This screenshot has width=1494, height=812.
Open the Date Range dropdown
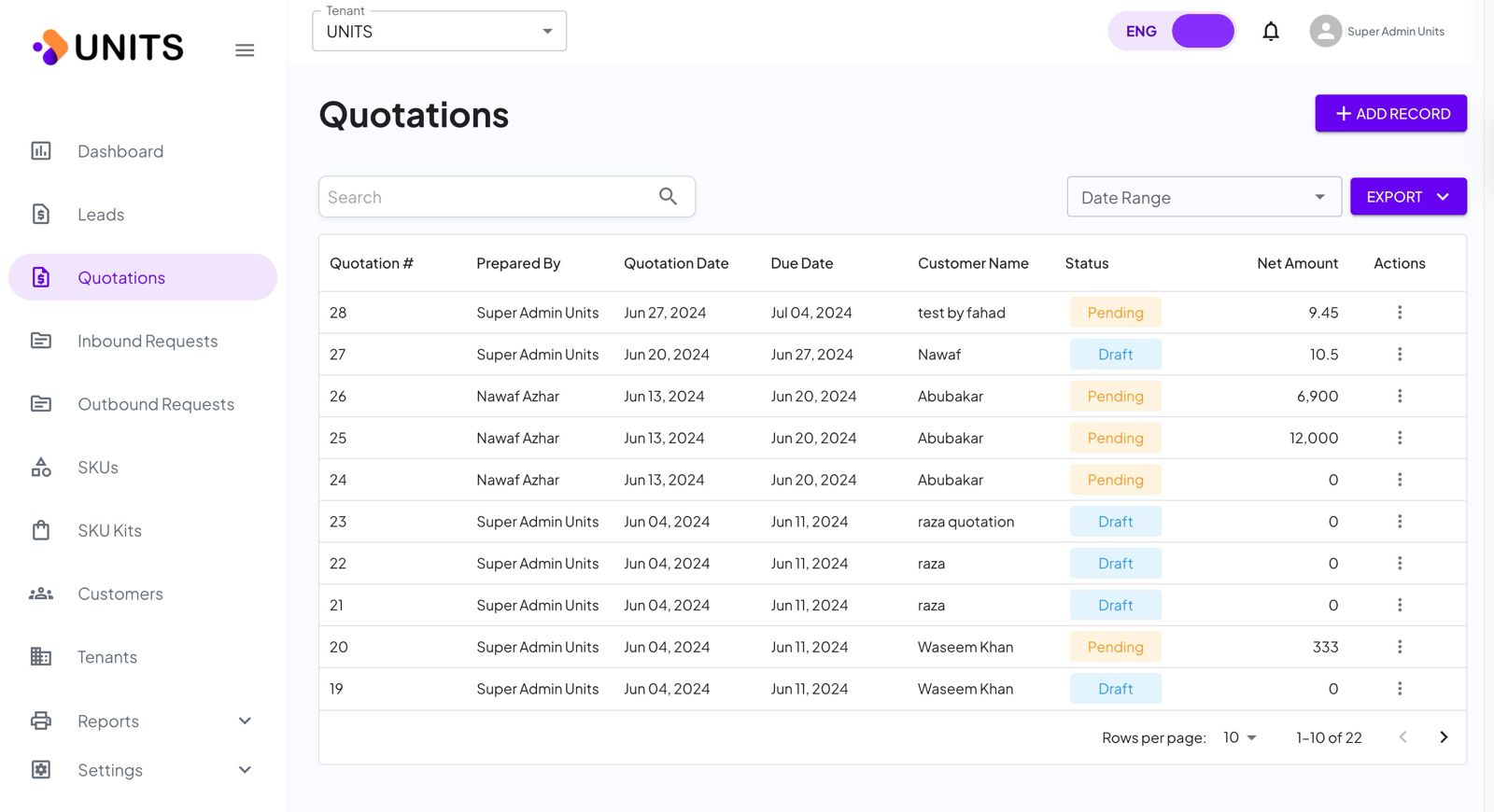1204,197
